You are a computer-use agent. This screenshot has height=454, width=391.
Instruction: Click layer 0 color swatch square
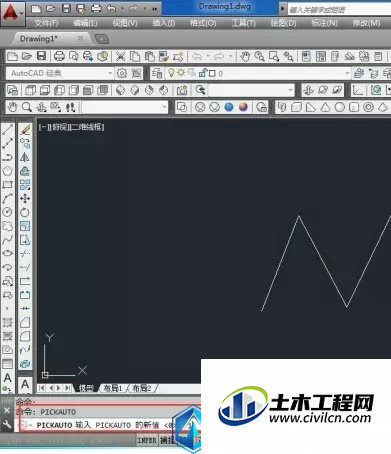tap(212, 73)
